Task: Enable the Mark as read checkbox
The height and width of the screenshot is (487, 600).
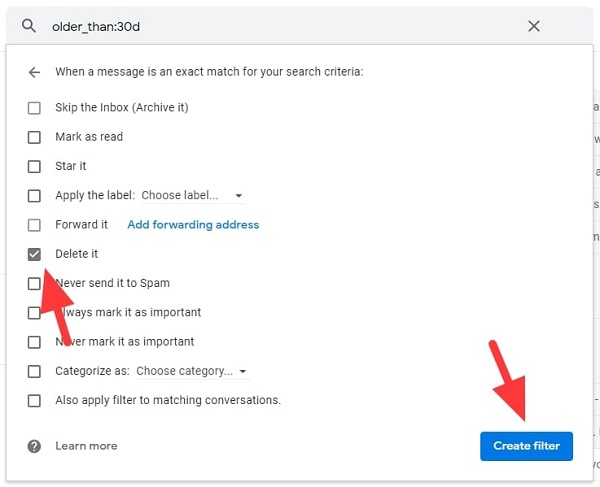Action: tap(35, 137)
